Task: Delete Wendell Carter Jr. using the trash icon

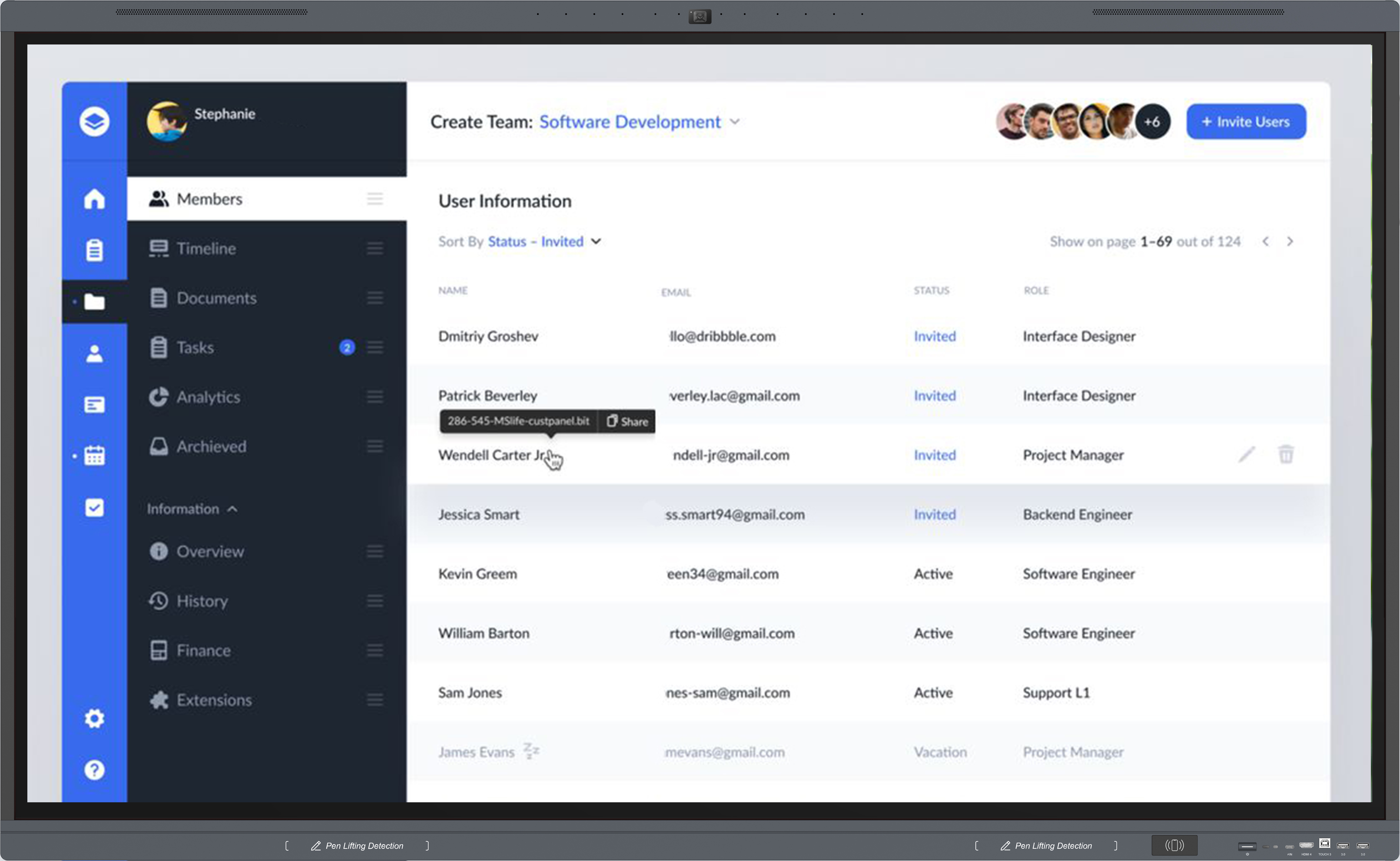Action: click(x=1286, y=455)
